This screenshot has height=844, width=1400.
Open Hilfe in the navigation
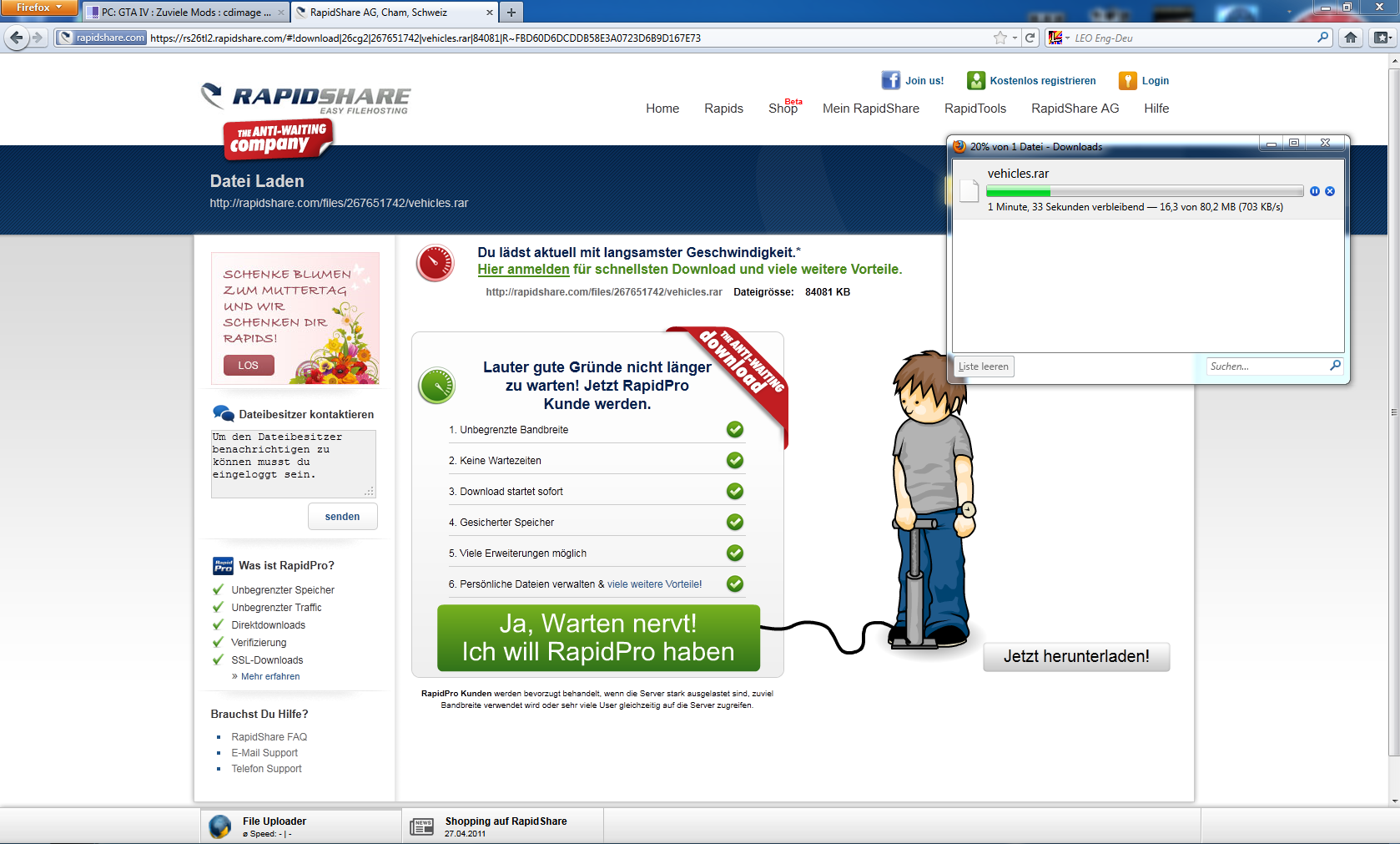click(1156, 109)
